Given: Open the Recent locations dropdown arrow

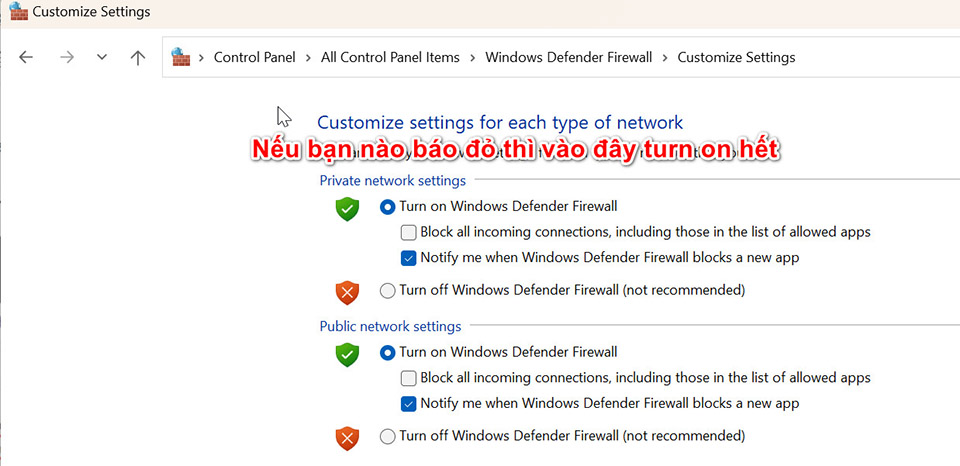Looking at the screenshot, I should pyautogui.click(x=101, y=57).
